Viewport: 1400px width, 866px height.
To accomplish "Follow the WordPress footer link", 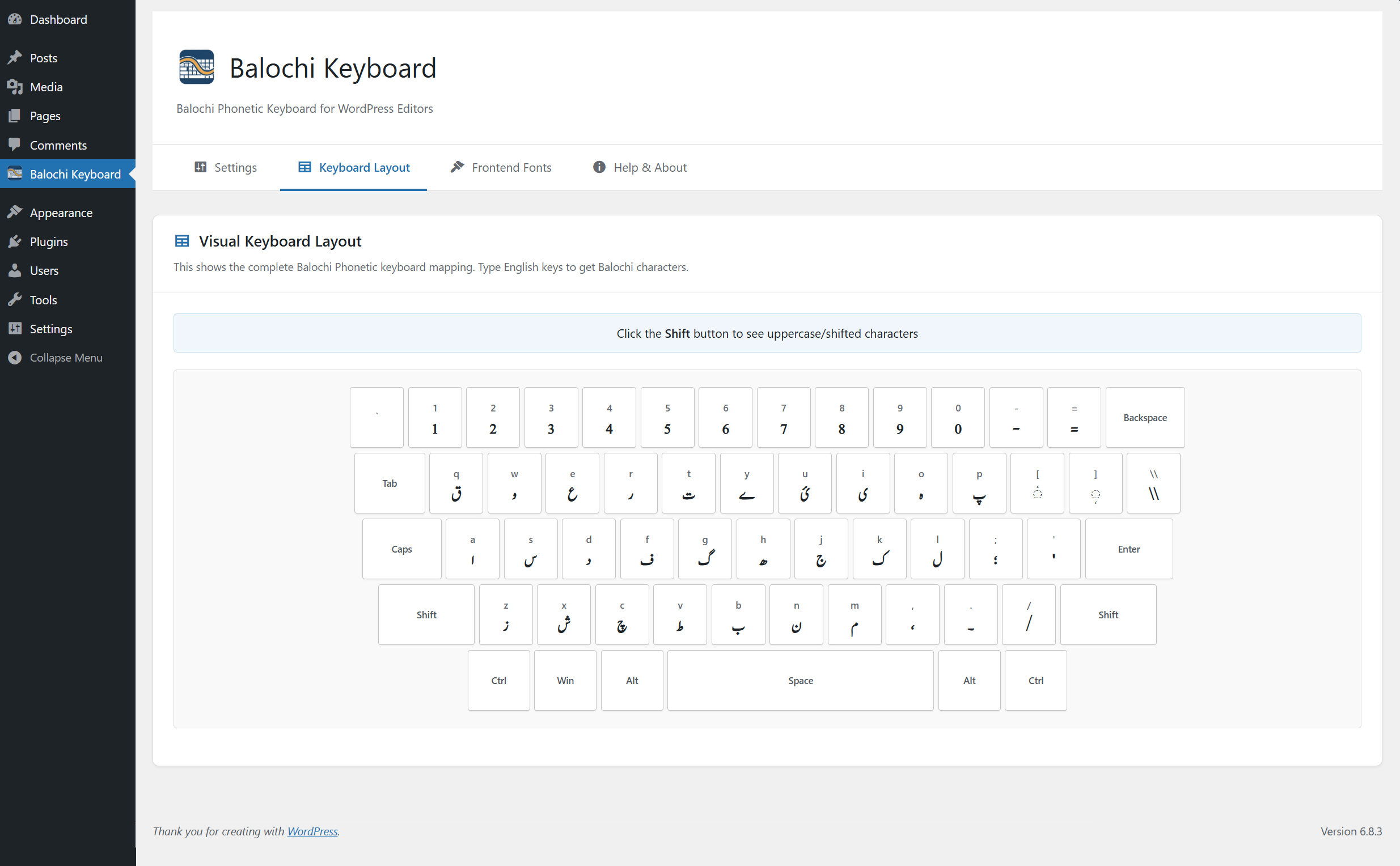I will (x=312, y=831).
